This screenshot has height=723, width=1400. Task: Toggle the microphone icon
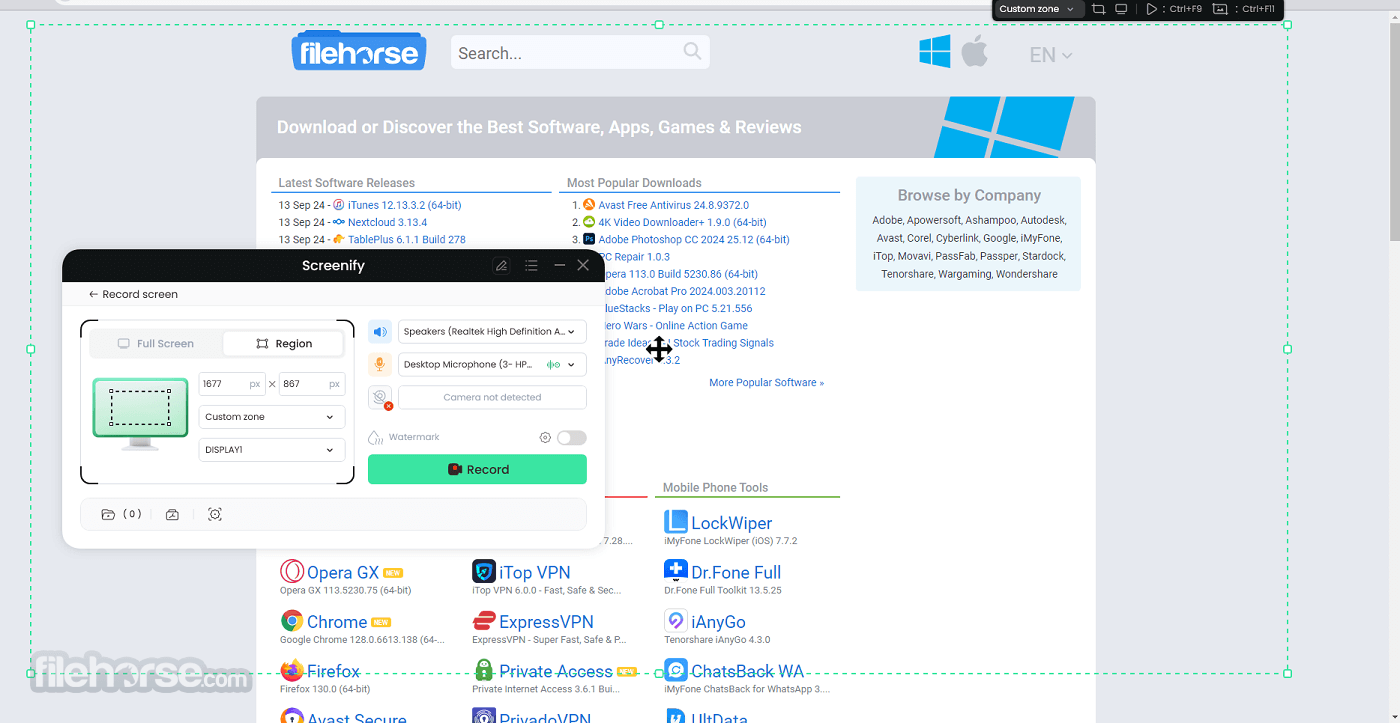(380, 365)
